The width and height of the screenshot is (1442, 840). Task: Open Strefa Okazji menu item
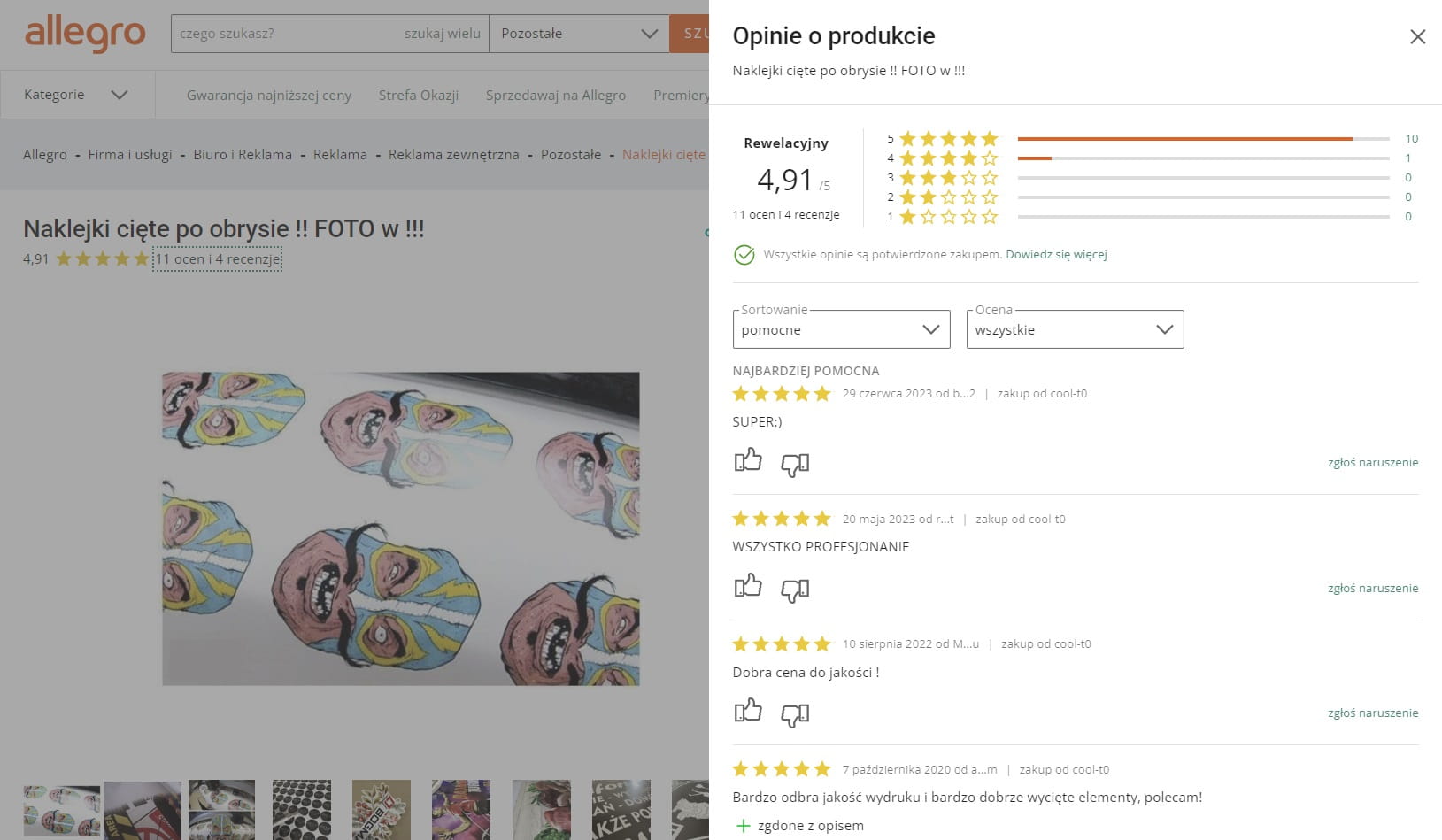click(419, 95)
